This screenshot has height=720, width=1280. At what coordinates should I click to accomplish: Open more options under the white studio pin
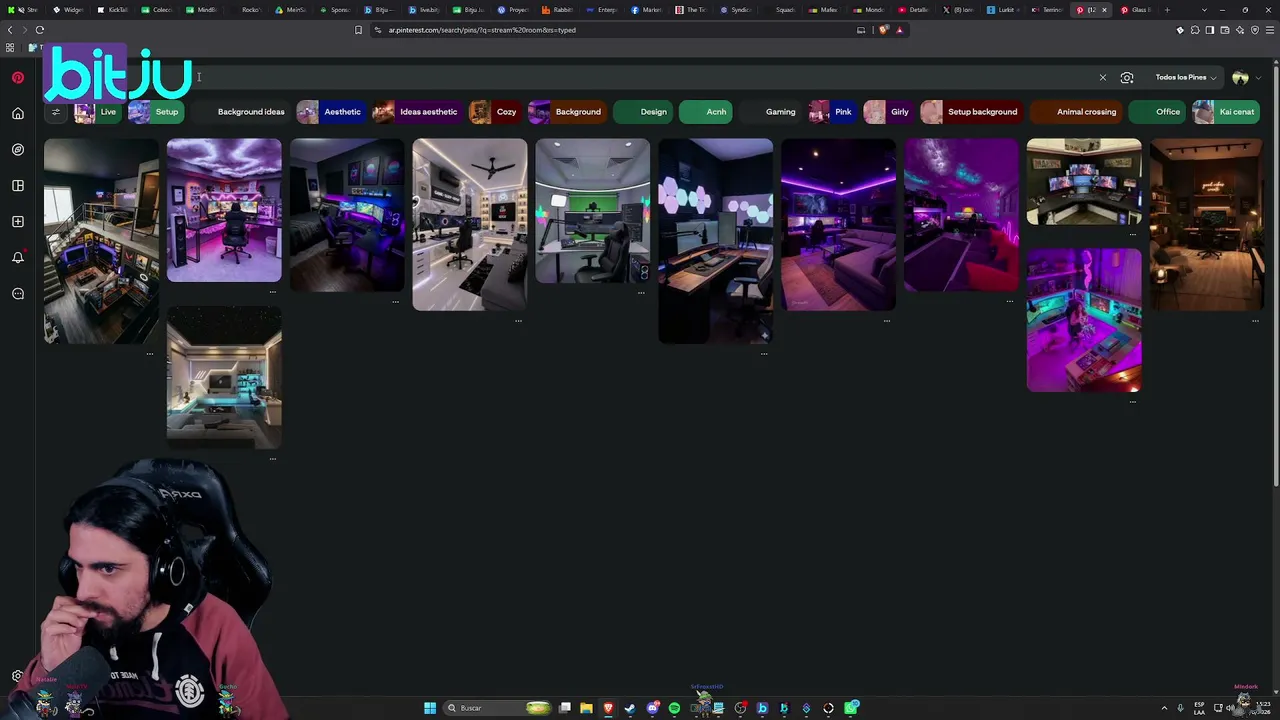click(518, 321)
